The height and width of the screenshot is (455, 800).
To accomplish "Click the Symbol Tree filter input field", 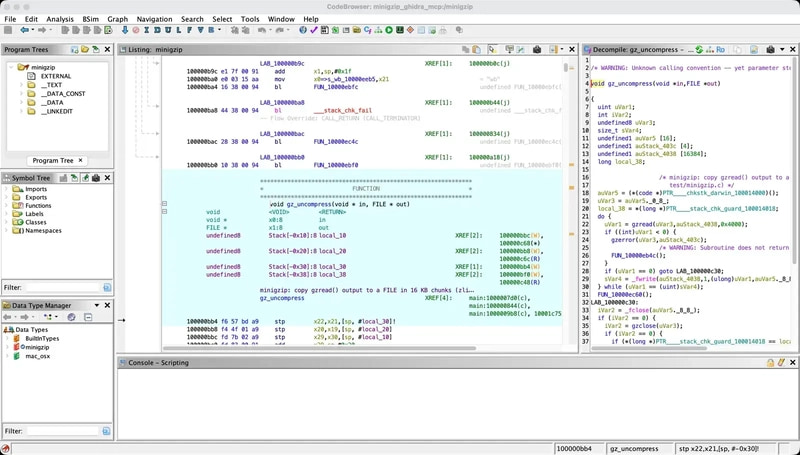I will point(63,288).
